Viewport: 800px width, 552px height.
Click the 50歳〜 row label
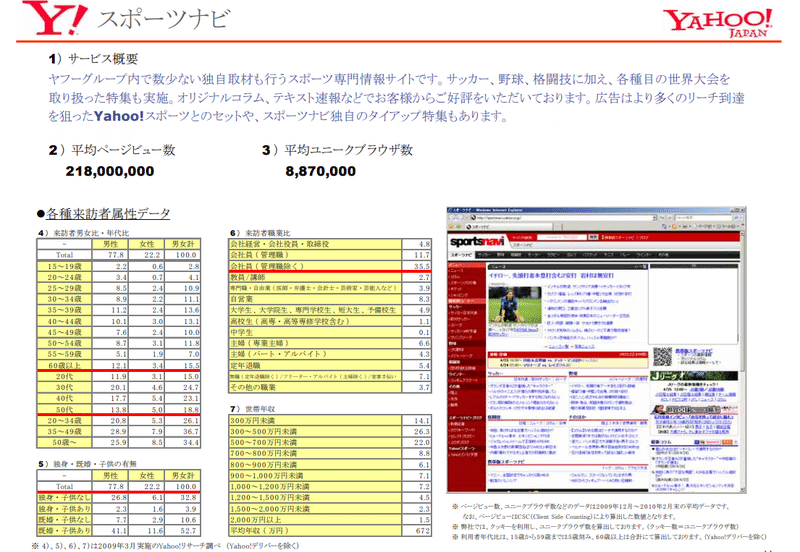pyautogui.click(x=64, y=443)
